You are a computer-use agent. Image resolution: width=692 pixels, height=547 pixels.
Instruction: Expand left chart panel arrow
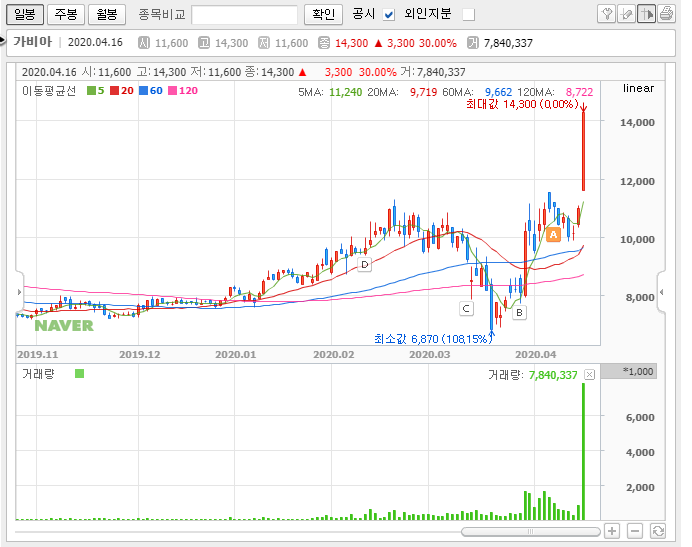(19, 292)
